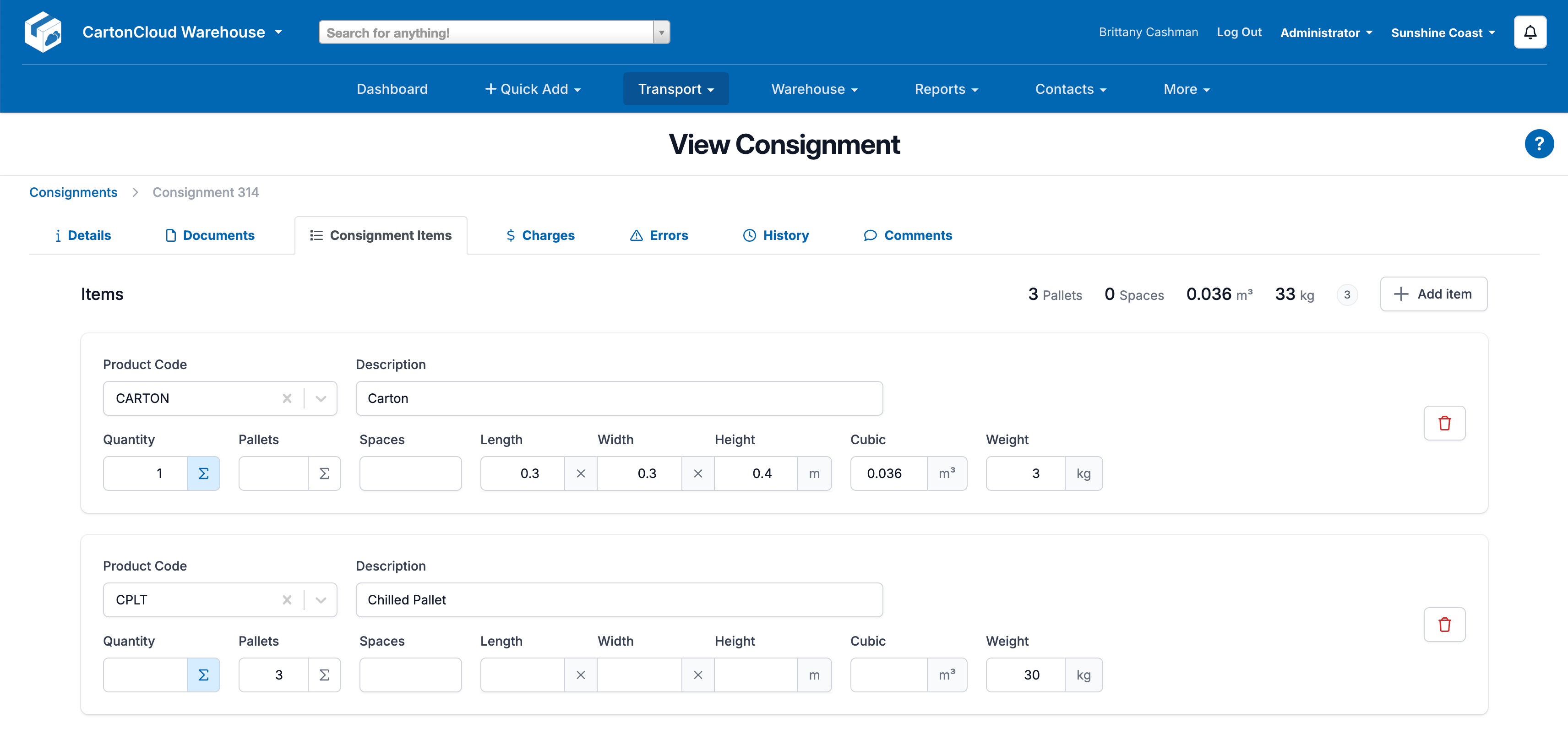This screenshot has height=729, width=1568.
Task: Click the sigma icon beside CPLT pallets
Action: (x=324, y=675)
